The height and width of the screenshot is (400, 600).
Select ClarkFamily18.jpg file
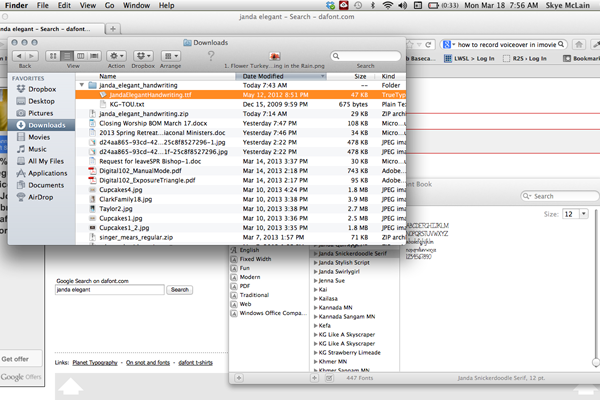pos(240,199)
